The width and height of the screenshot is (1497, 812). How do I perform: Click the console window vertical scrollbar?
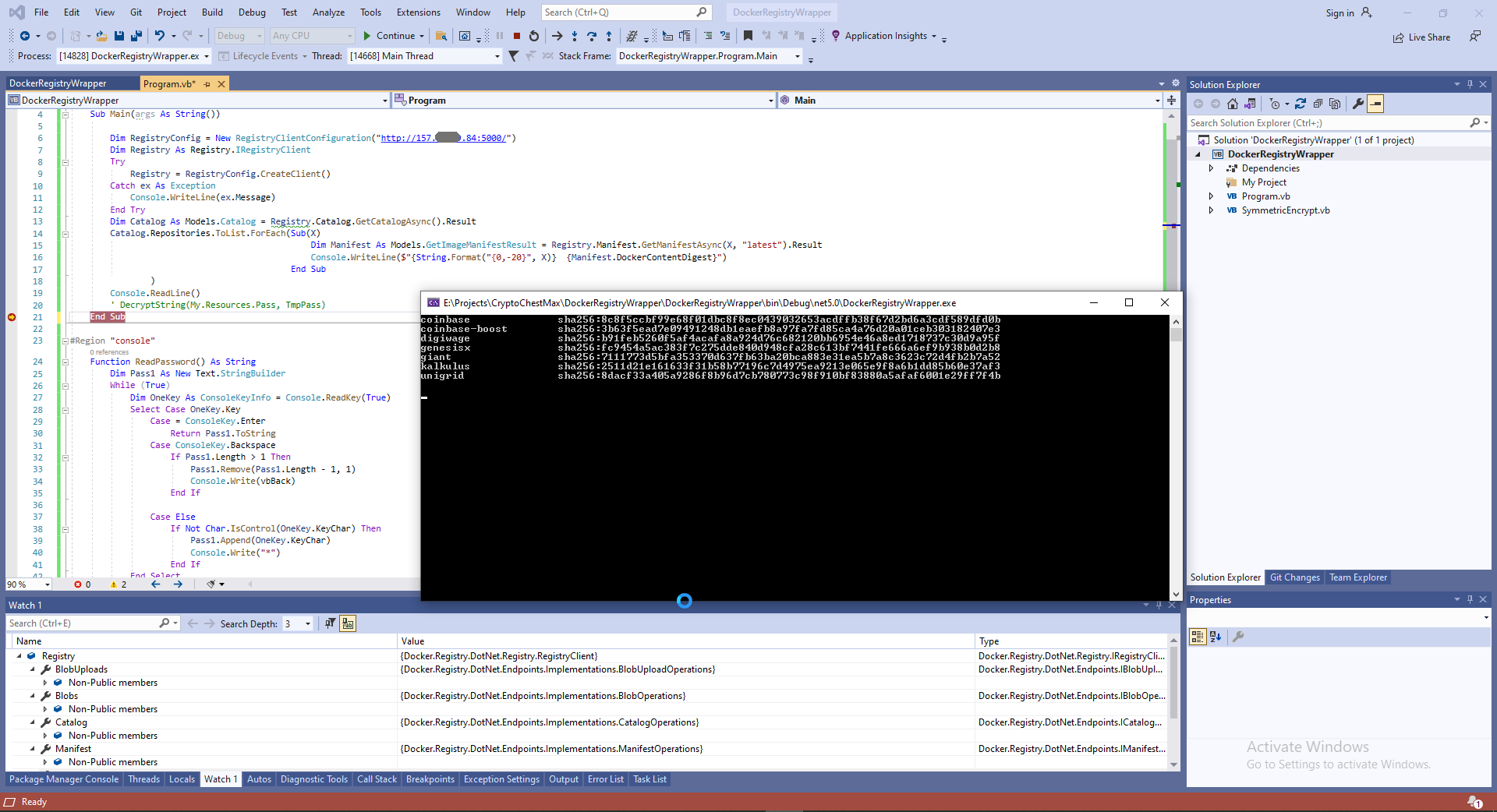coord(1176,457)
